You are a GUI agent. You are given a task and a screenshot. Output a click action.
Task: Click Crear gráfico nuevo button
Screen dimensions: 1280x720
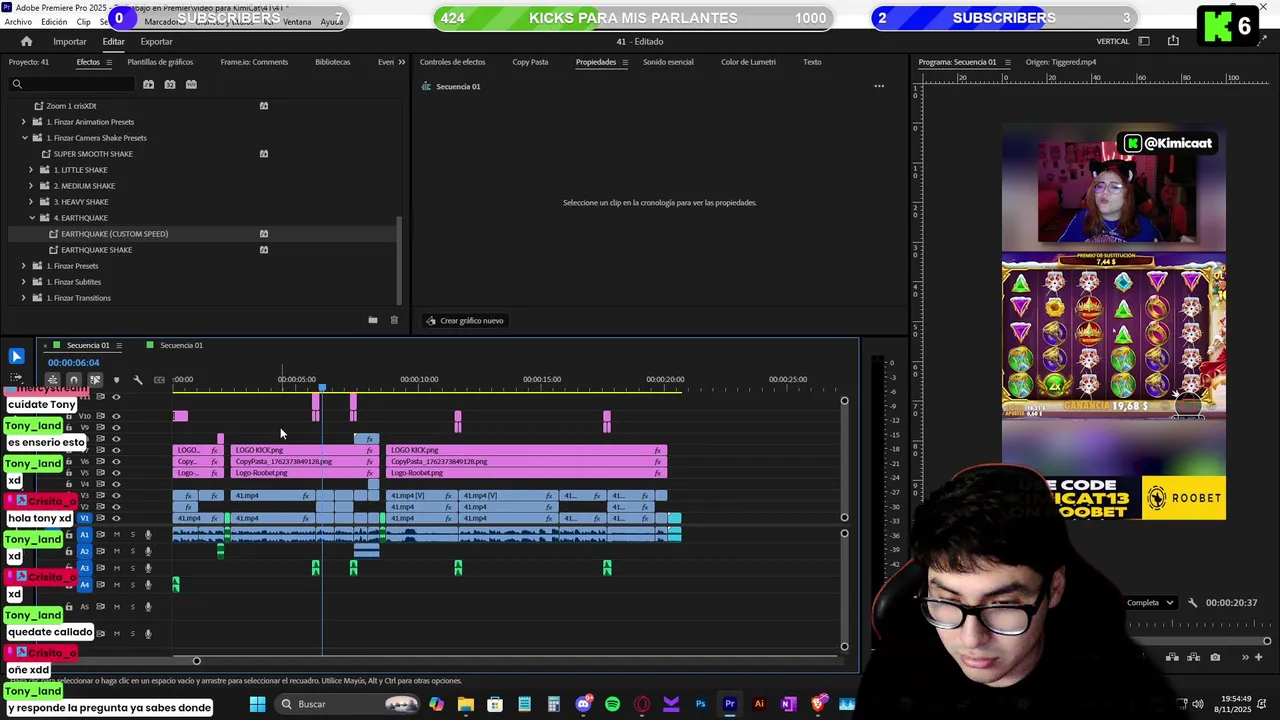pyautogui.click(x=465, y=321)
